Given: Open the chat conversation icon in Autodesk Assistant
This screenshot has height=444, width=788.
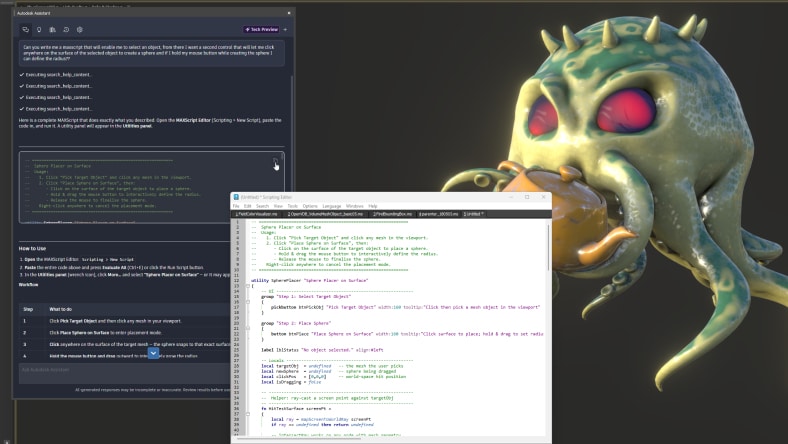Looking at the screenshot, I should click(x=25, y=30).
